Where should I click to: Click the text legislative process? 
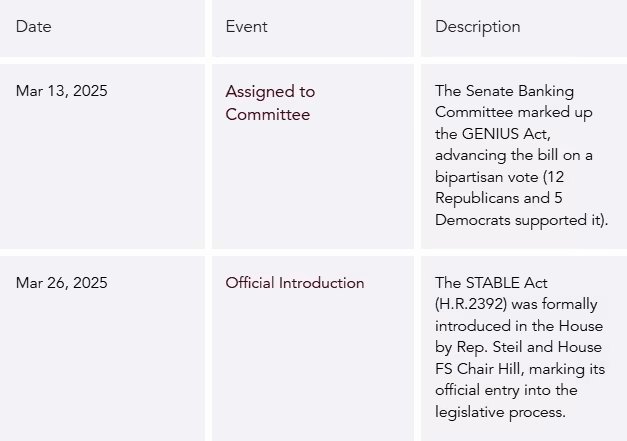[500, 412]
